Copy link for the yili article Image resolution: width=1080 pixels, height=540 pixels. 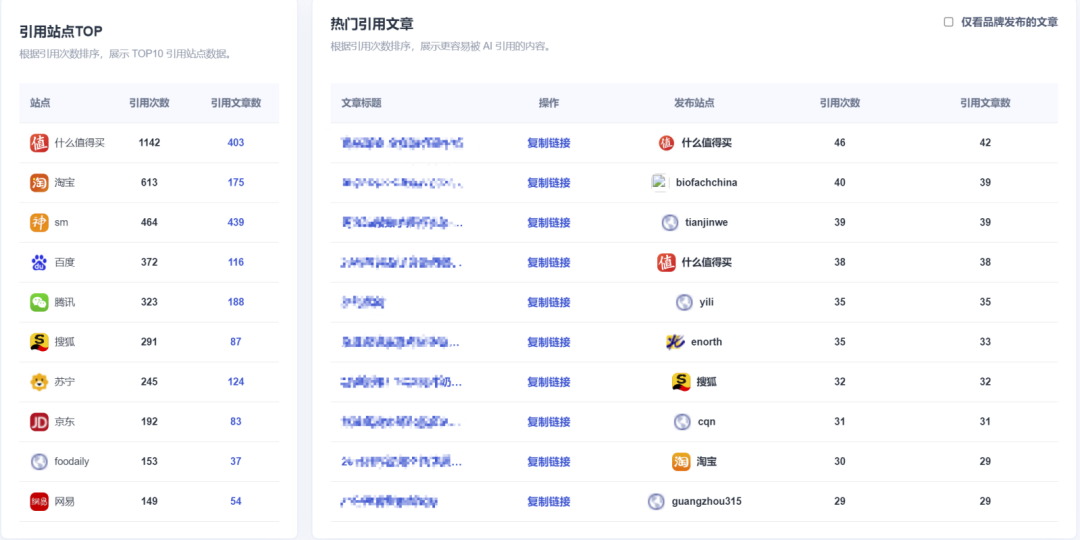(548, 302)
